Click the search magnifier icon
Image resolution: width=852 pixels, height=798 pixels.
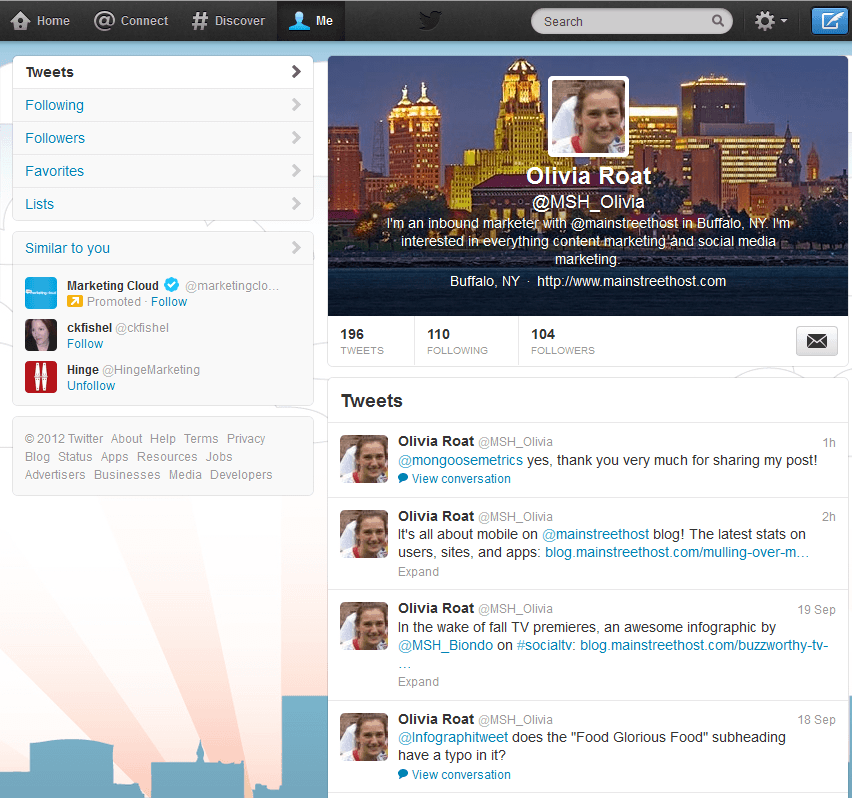tap(718, 21)
